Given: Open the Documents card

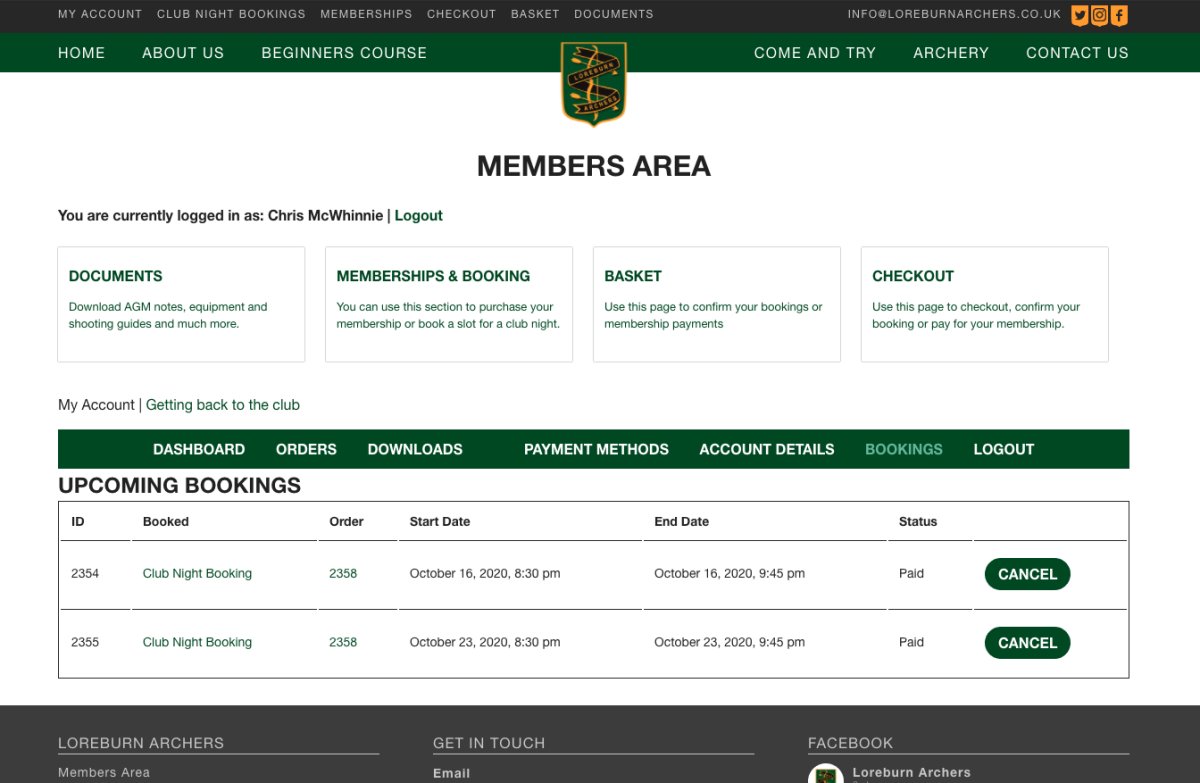Looking at the screenshot, I should pyautogui.click(x=181, y=304).
